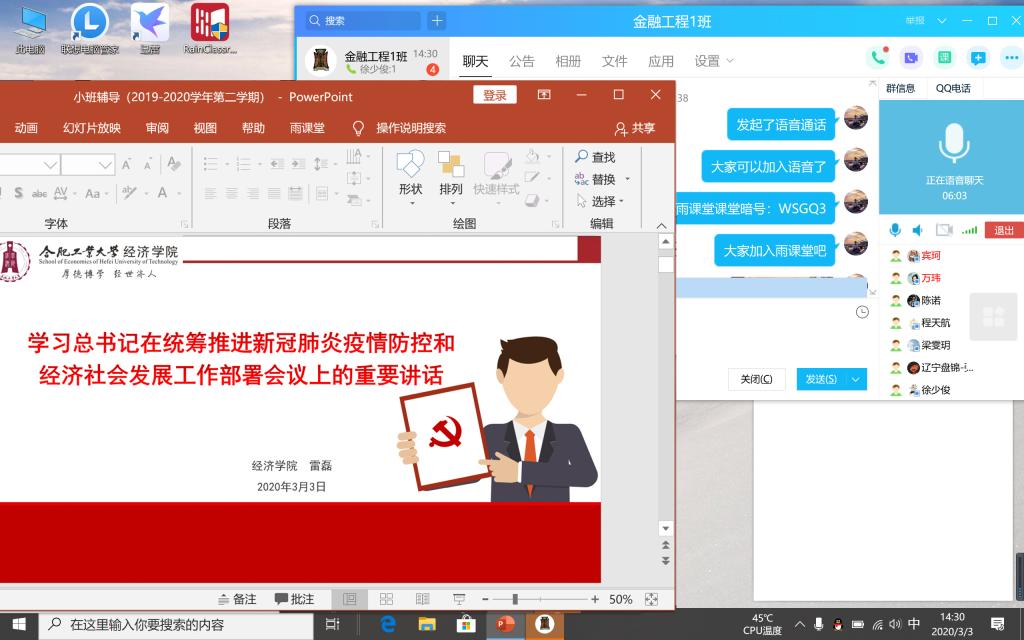1024x640 pixels.
Task: Open the grid apps icon in voice panel
Action: (x=993, y=317)
